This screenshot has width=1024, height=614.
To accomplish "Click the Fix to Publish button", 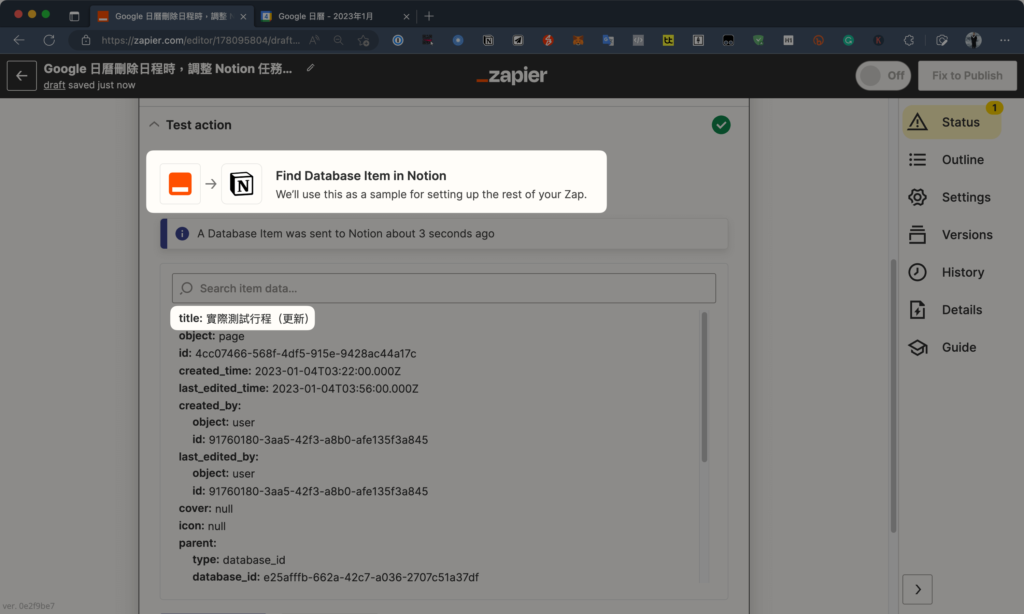I will [967, 76].
